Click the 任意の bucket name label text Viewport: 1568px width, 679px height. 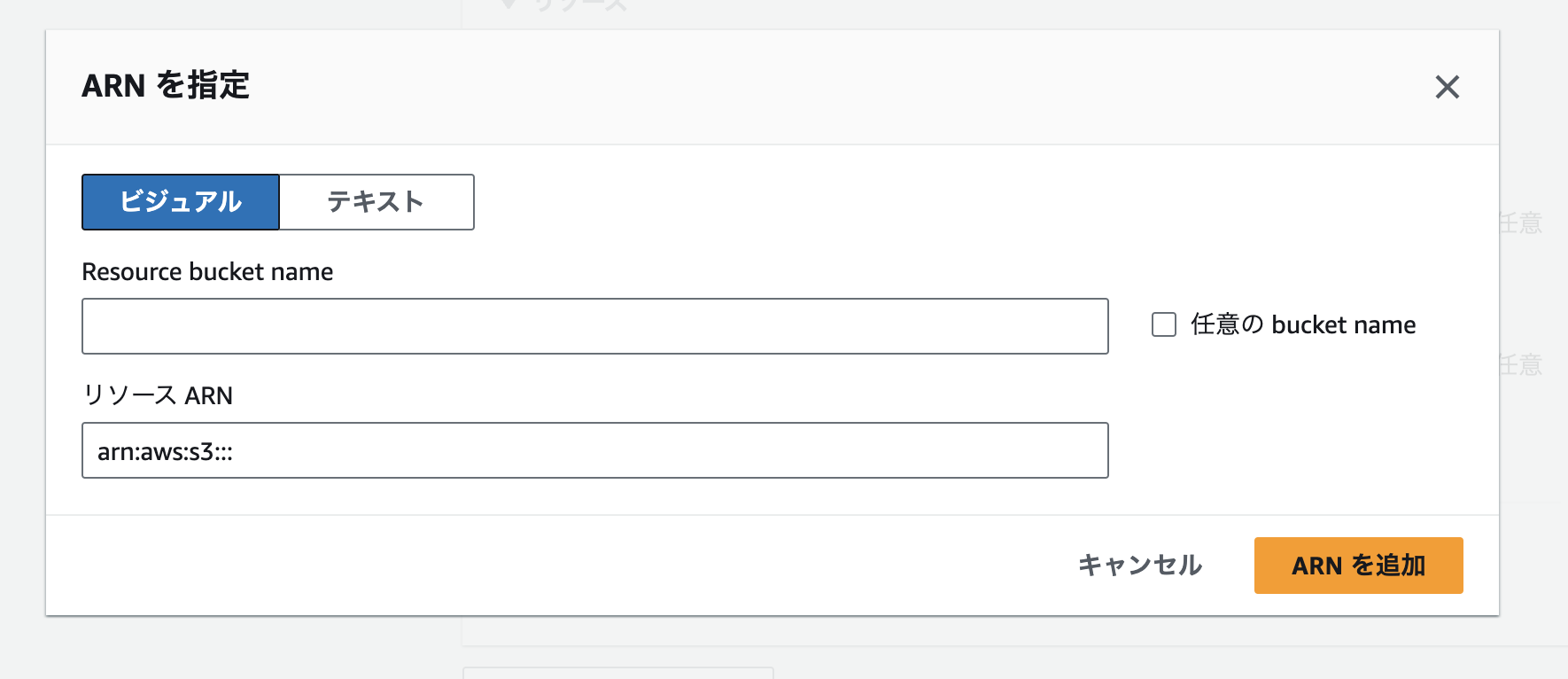[1303, 324]
